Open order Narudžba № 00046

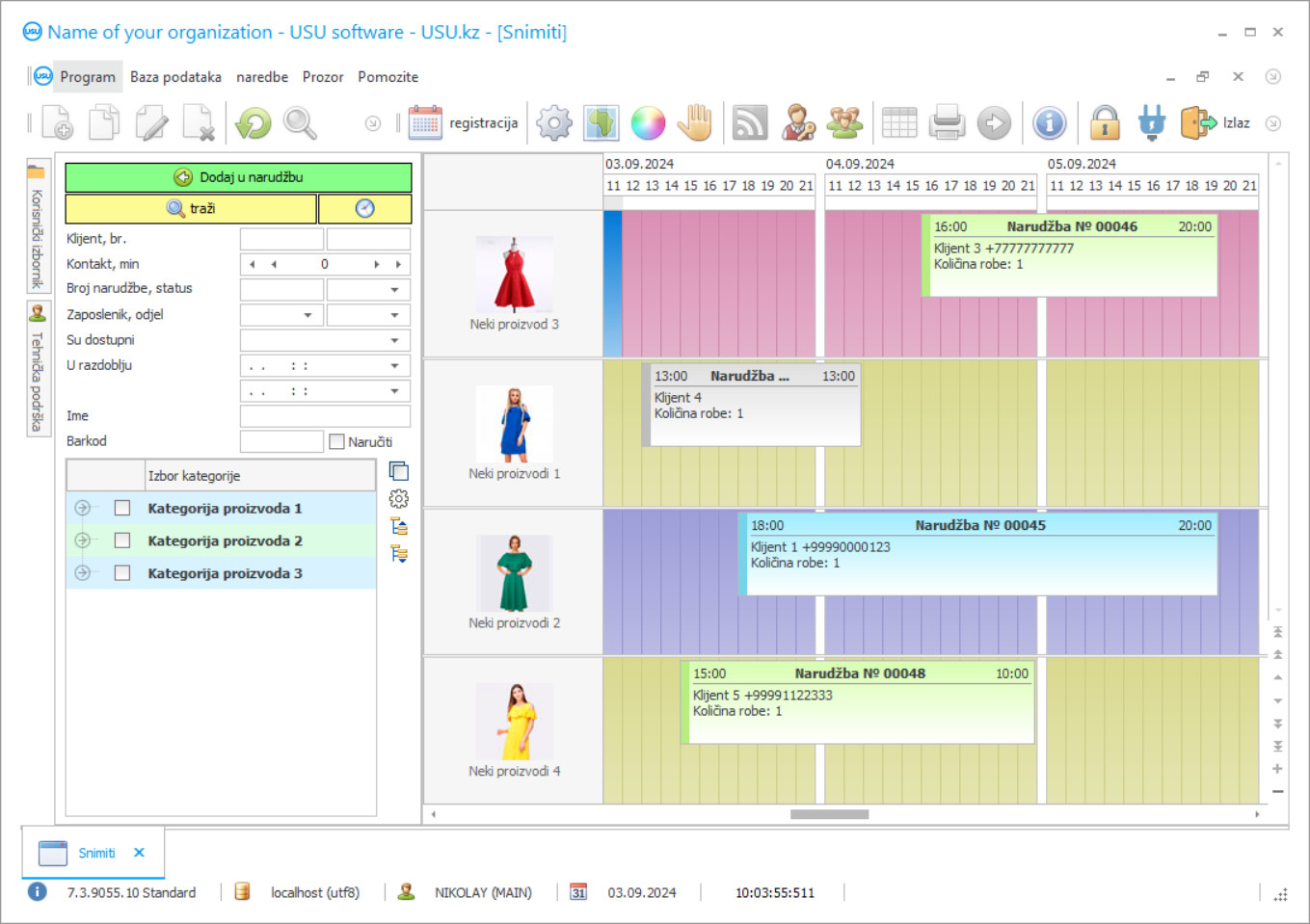click(1070, 254)
